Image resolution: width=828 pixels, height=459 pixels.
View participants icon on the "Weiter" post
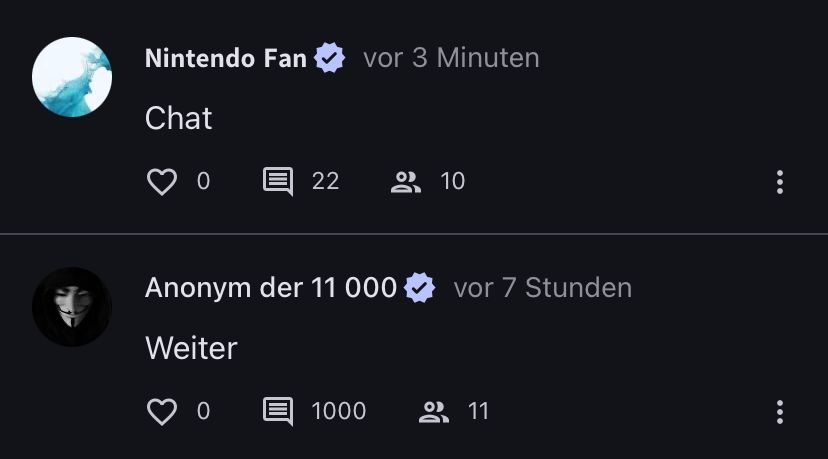point(434,412)
